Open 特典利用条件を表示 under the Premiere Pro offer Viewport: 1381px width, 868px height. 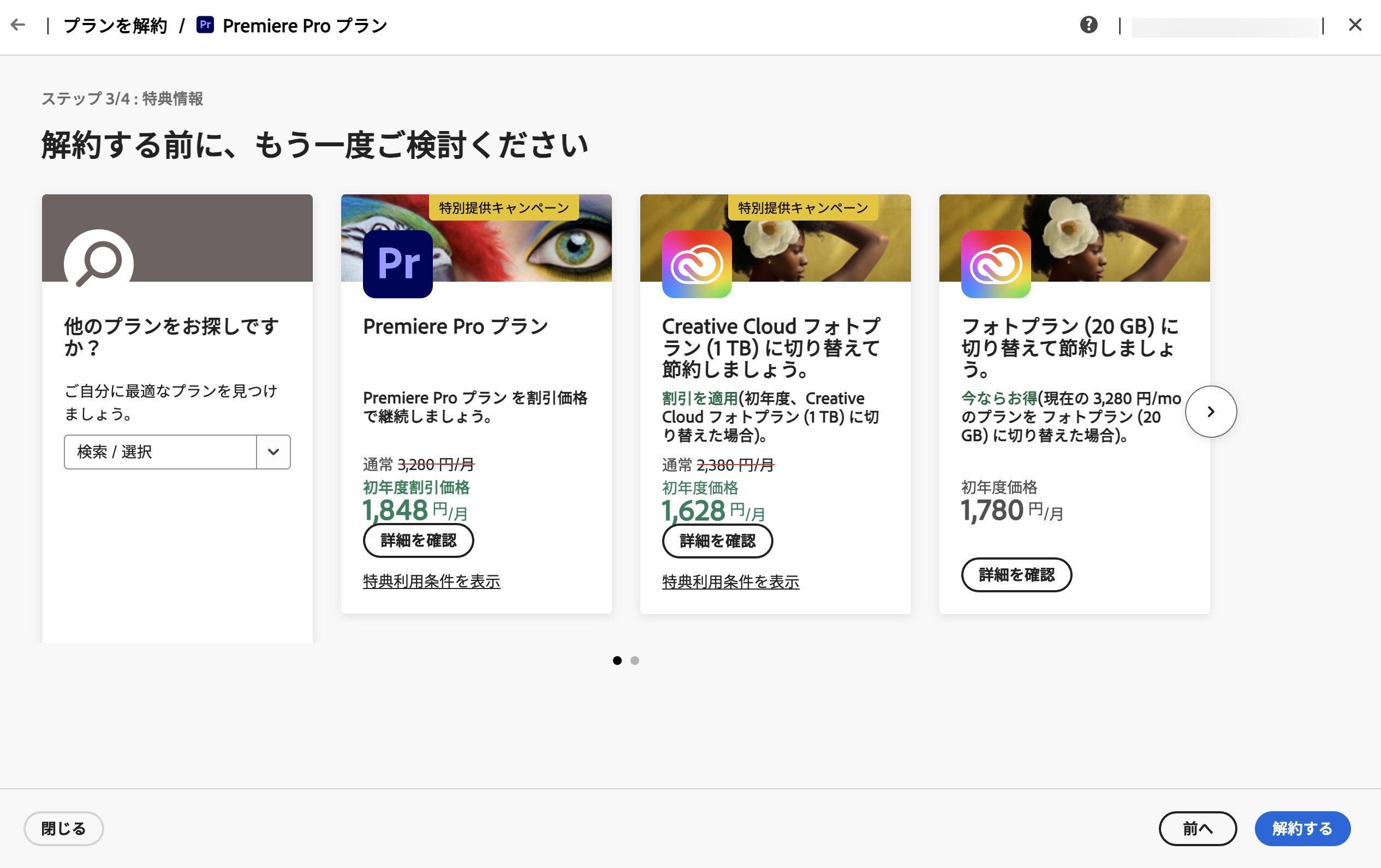(x=431, y=581)
